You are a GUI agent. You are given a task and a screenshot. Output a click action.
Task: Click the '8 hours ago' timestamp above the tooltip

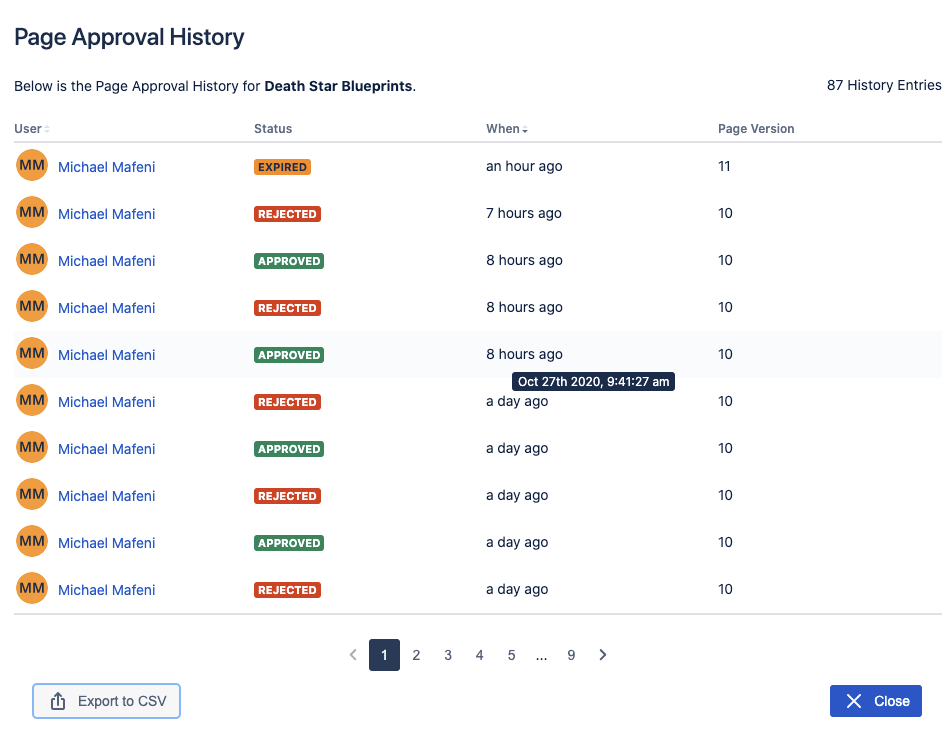pos(524,354)
